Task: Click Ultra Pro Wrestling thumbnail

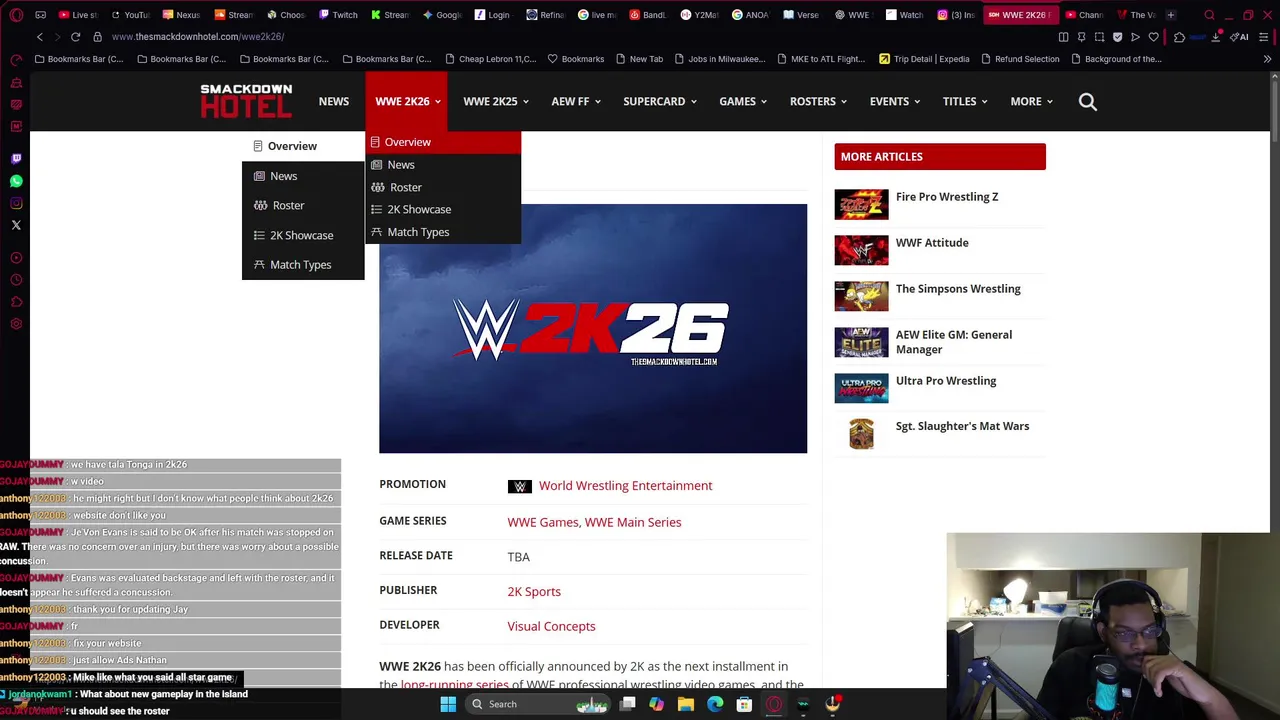Action: point(861,388)
